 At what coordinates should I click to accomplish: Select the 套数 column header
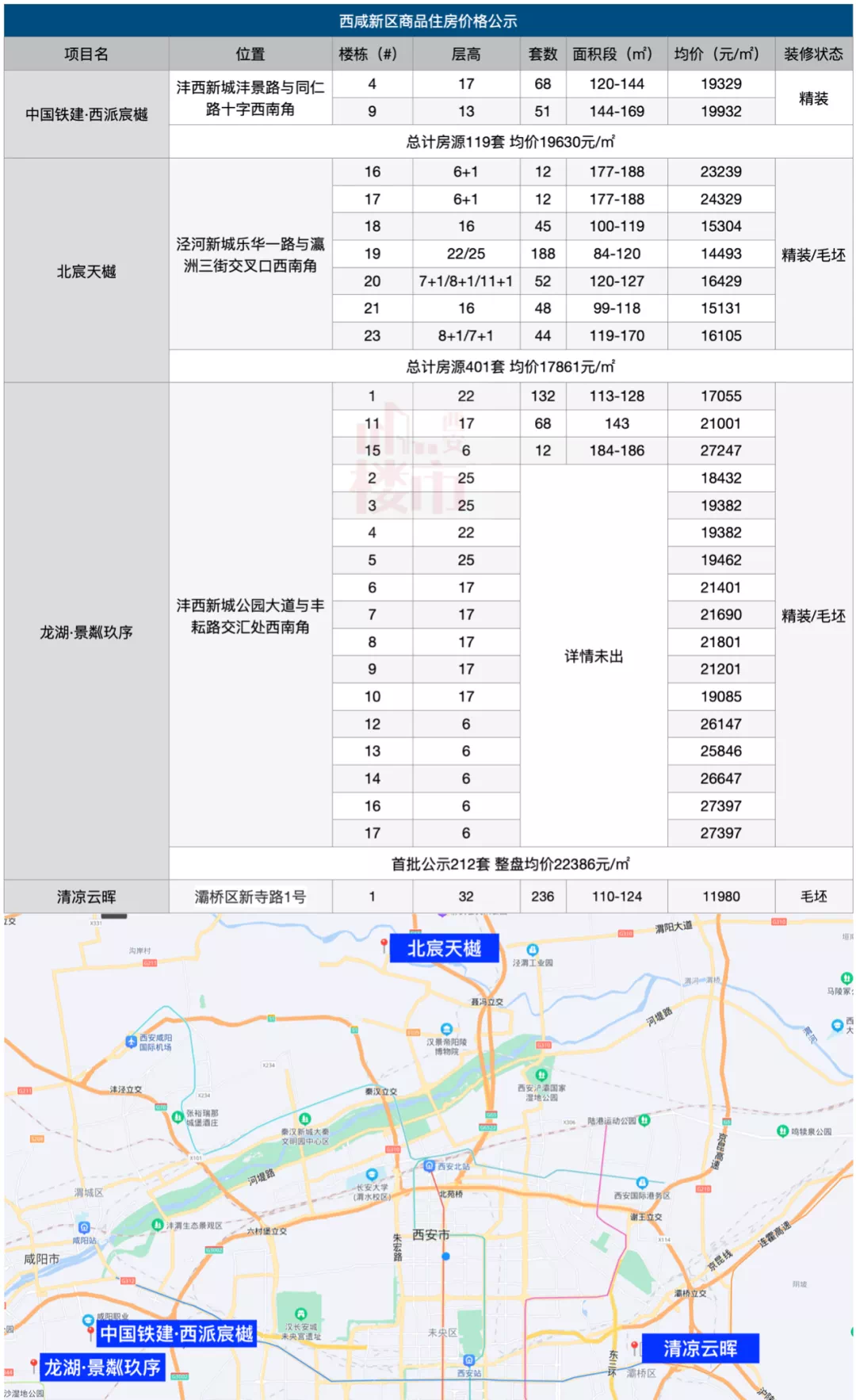click(x=543, y=54)
